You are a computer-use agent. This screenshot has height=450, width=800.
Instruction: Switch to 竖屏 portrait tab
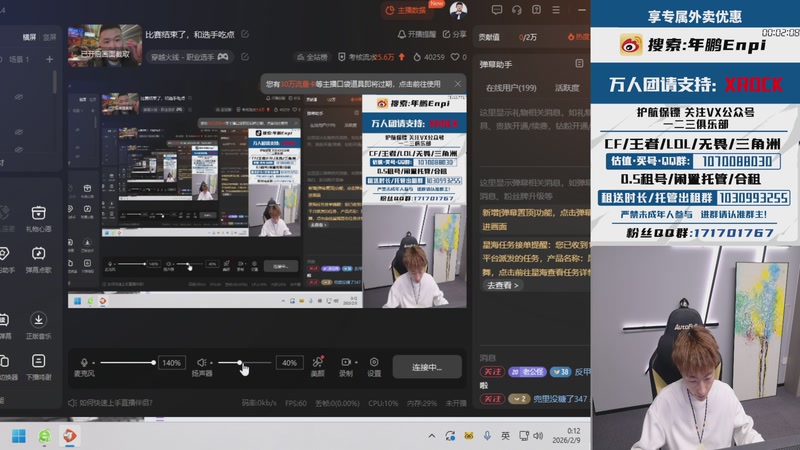(x=49, y=37)
